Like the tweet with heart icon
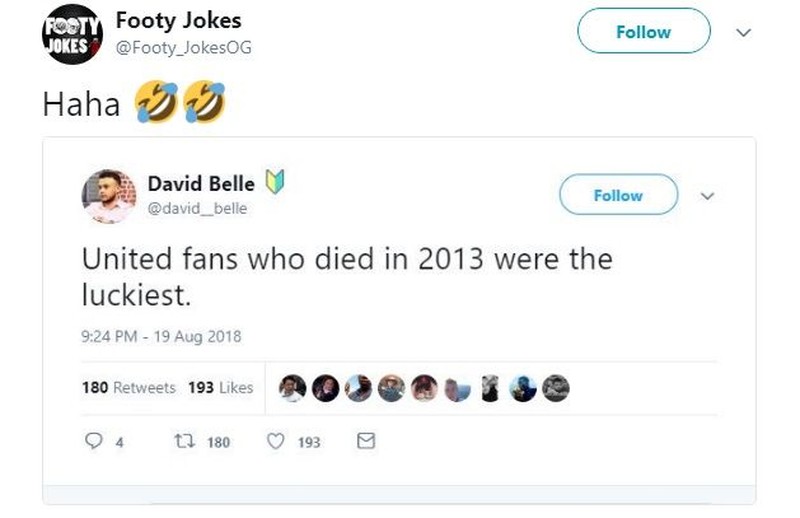 pos(276,441)
